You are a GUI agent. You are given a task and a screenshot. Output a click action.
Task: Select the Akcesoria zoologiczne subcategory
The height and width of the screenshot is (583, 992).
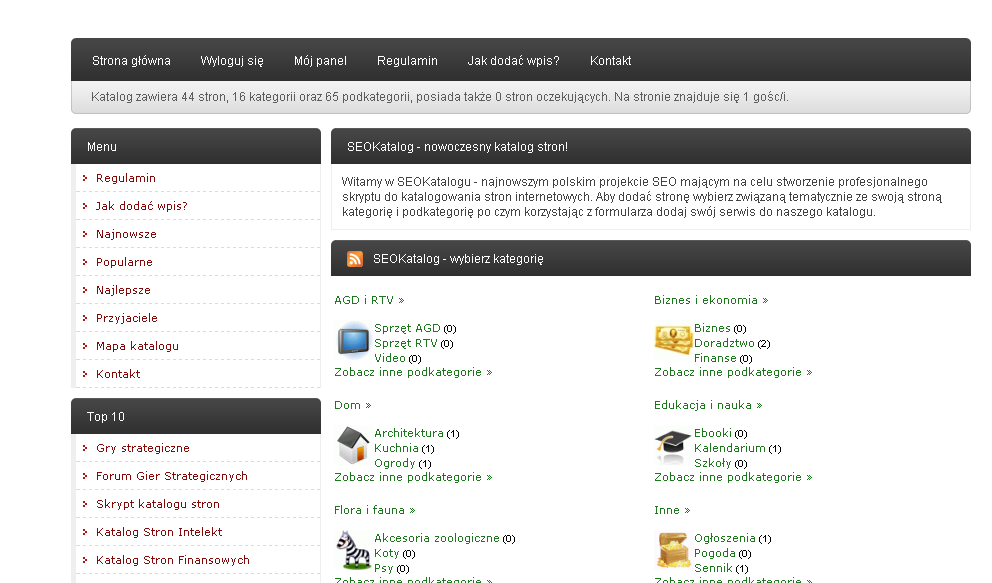(436, 538)
